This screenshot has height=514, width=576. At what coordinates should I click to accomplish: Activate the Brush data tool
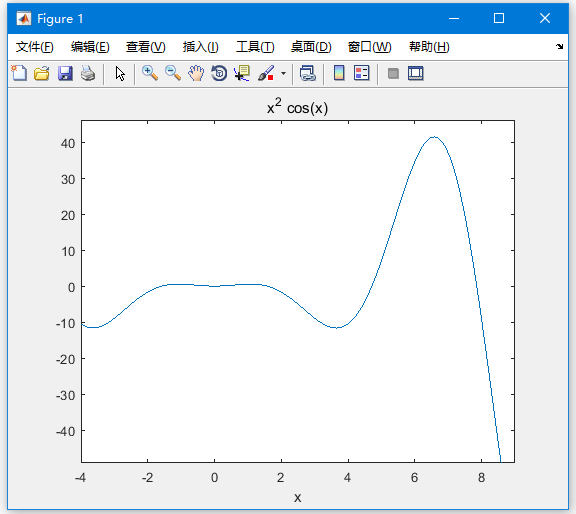click(266, 73)
